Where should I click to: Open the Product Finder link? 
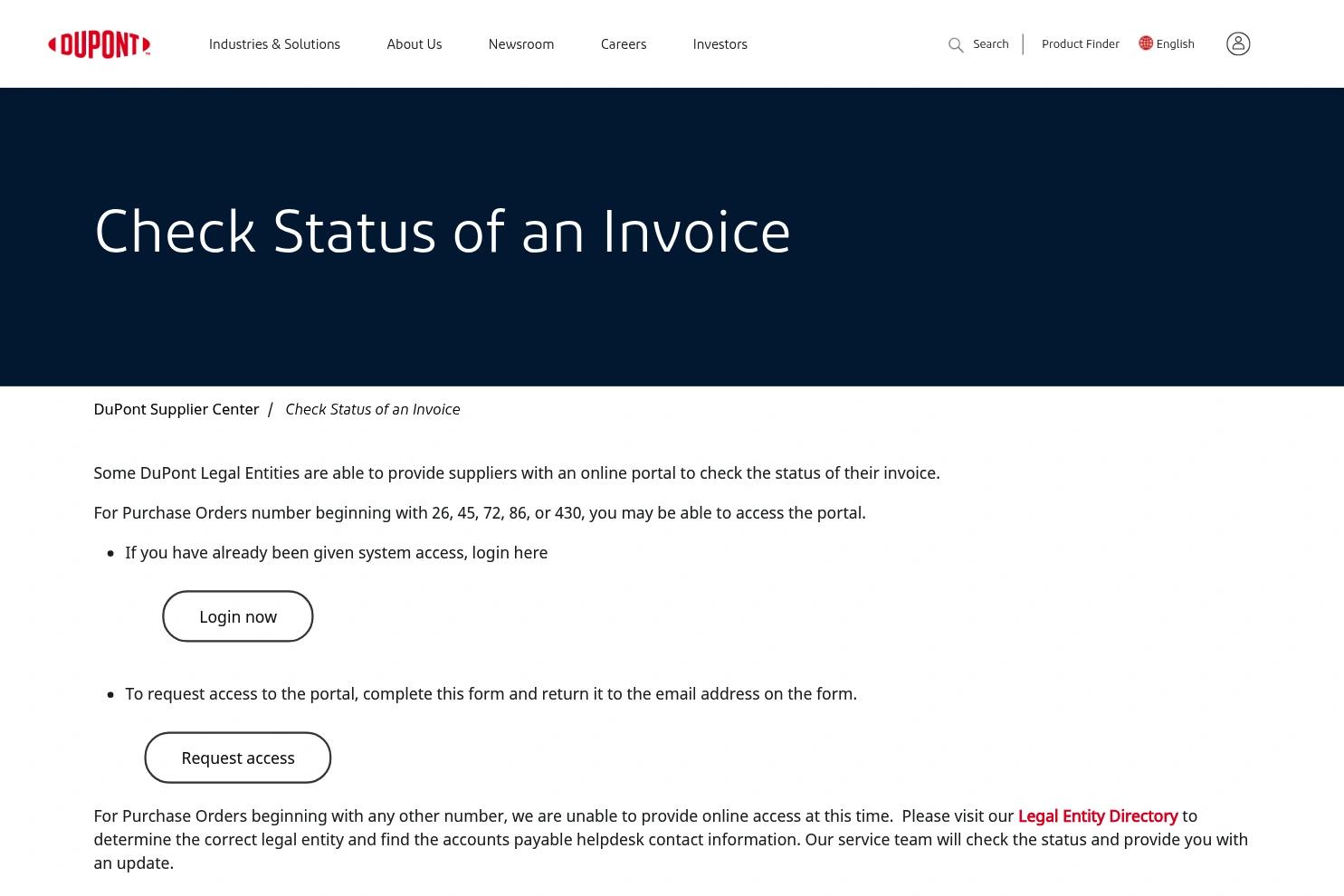(1081, 43)
